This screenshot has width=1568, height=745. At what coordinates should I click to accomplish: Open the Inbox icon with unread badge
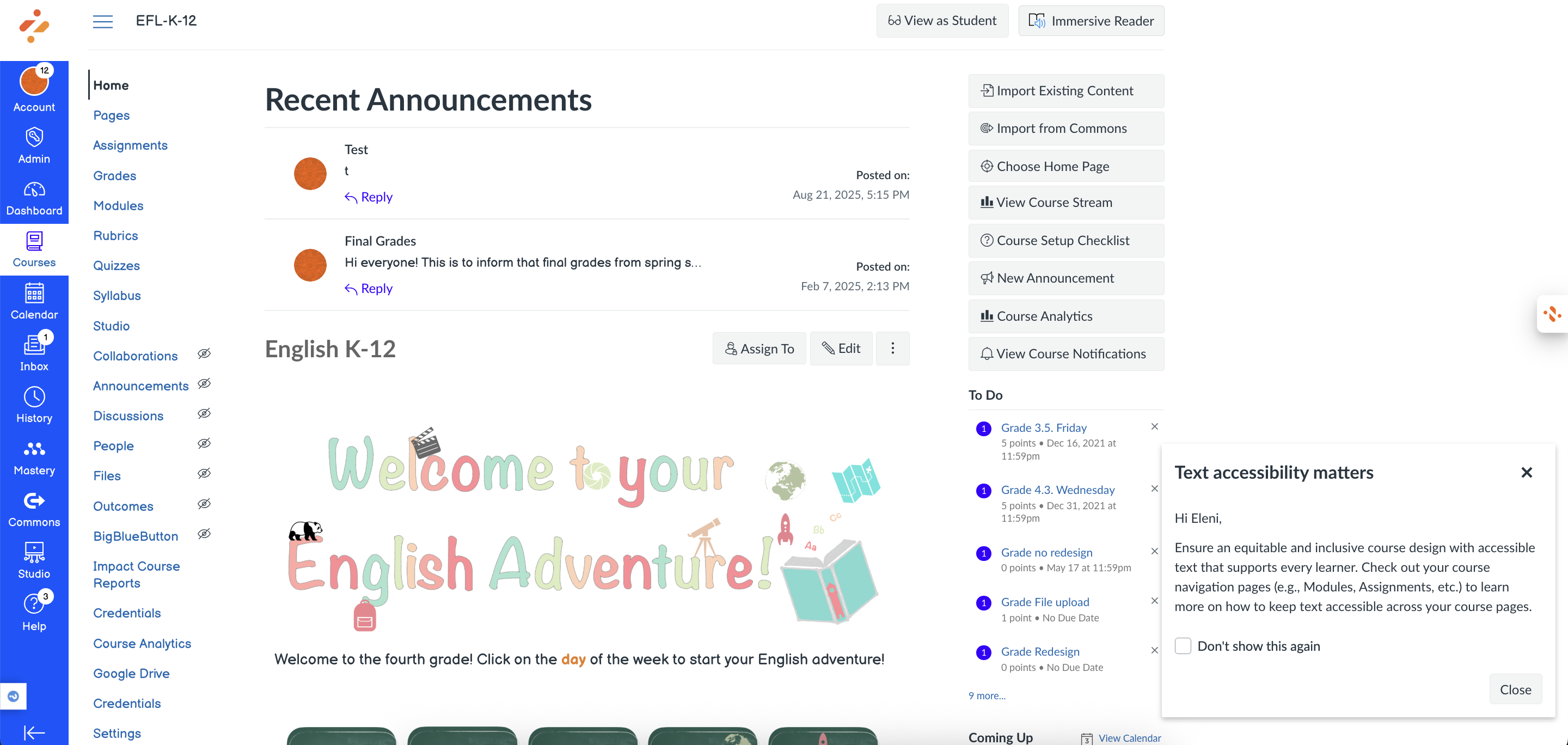tap(34, 345)
